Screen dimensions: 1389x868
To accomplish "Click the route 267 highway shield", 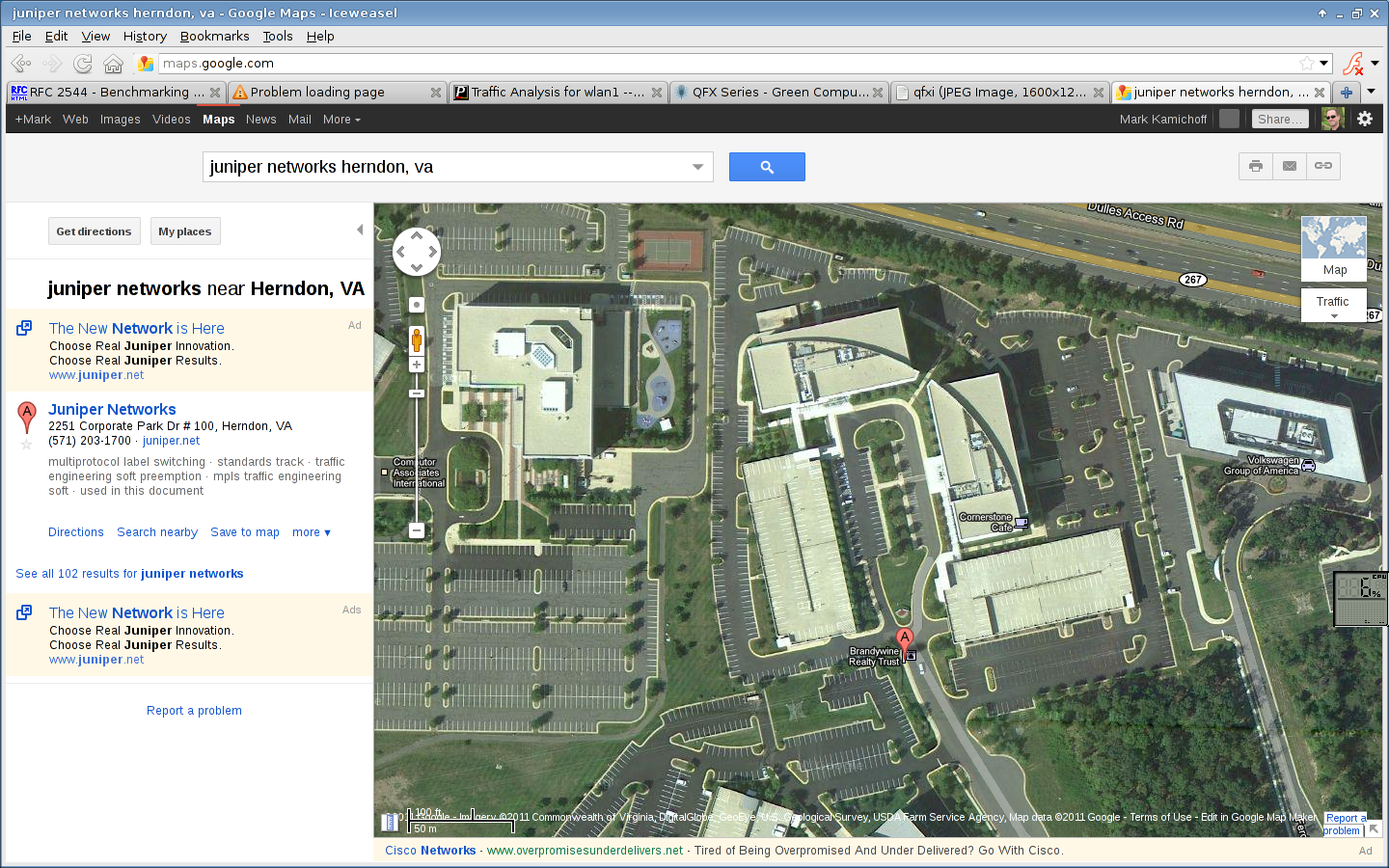I will coord(1193,280).
